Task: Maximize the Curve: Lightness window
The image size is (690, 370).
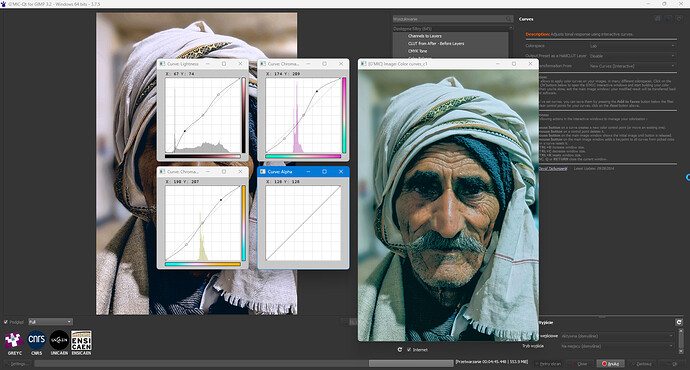Action: [224, 64]
